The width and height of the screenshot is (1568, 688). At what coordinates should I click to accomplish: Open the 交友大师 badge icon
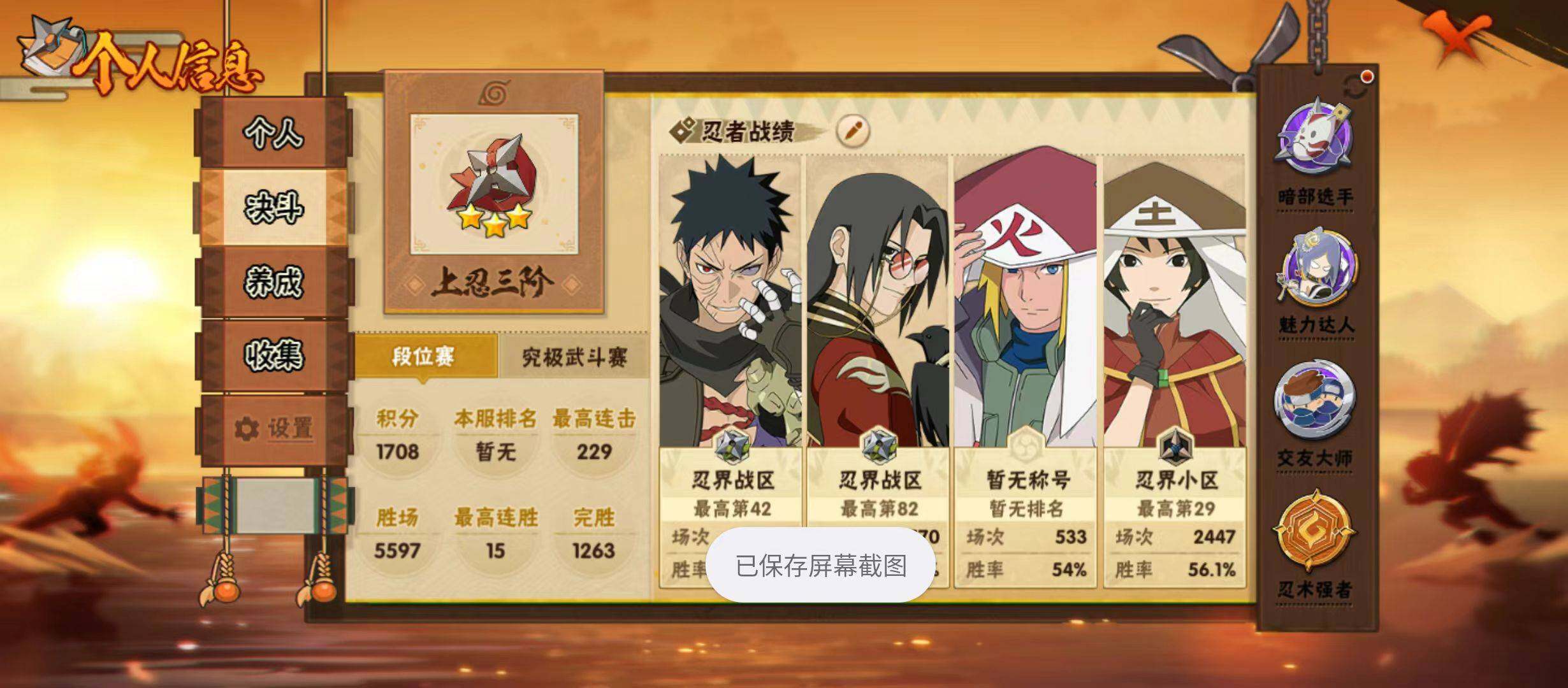tap(1315, 400)
